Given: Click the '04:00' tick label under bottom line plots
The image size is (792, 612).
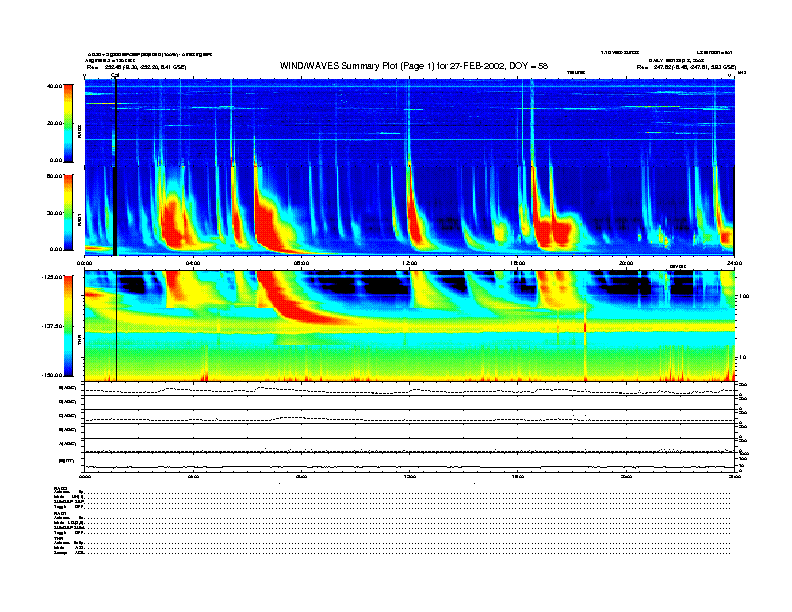Looking at the screenshot, I should tap(193, 476).
